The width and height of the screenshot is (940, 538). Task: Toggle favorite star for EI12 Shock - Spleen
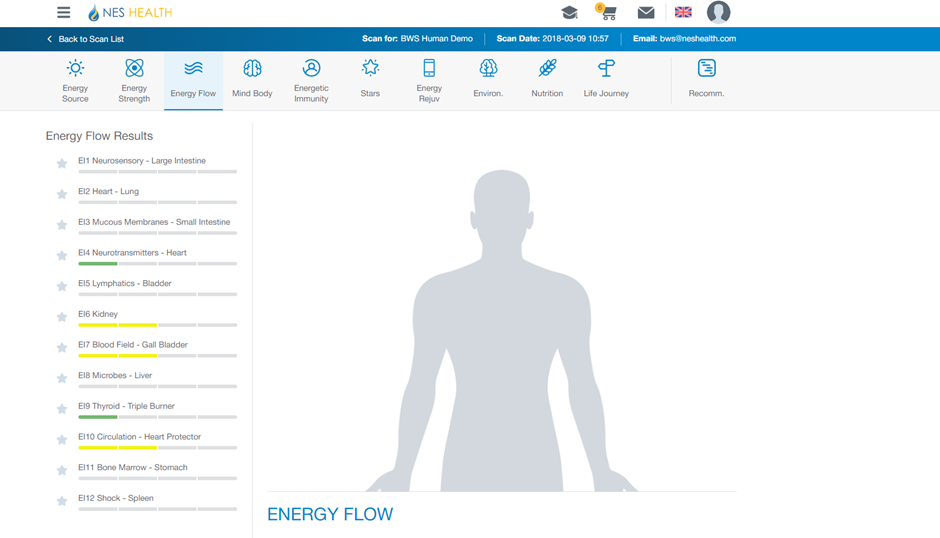[x=62, y=501]
